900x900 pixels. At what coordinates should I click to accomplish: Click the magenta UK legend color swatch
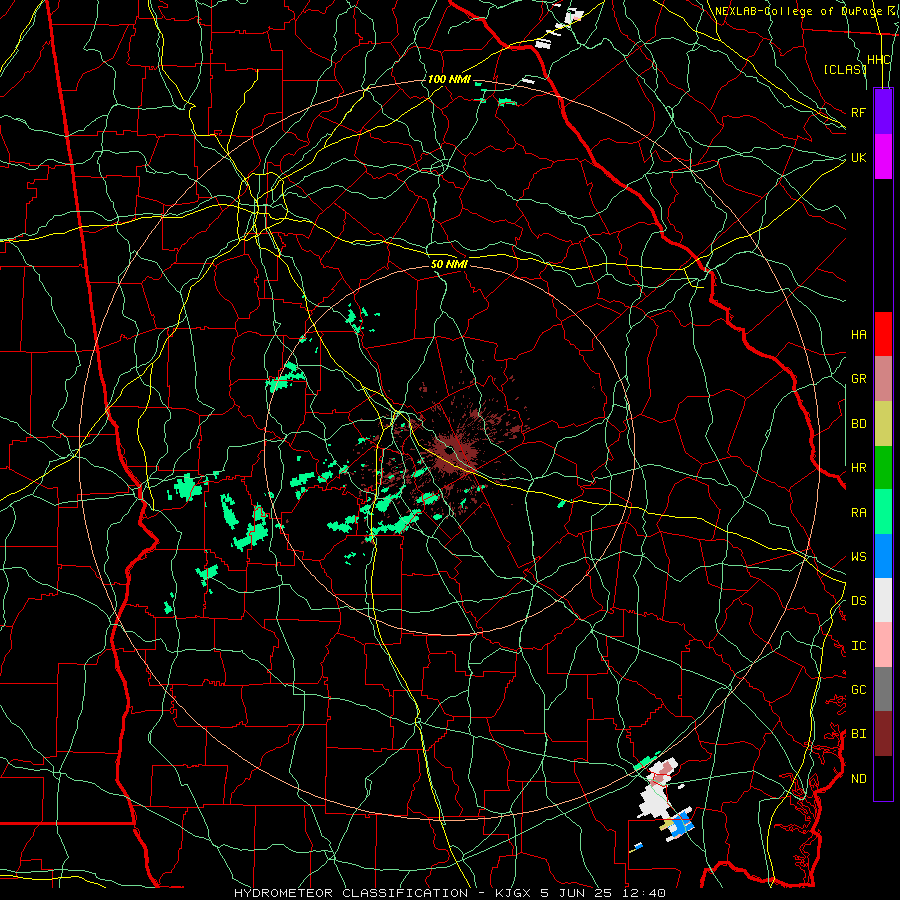click(883, 157)
